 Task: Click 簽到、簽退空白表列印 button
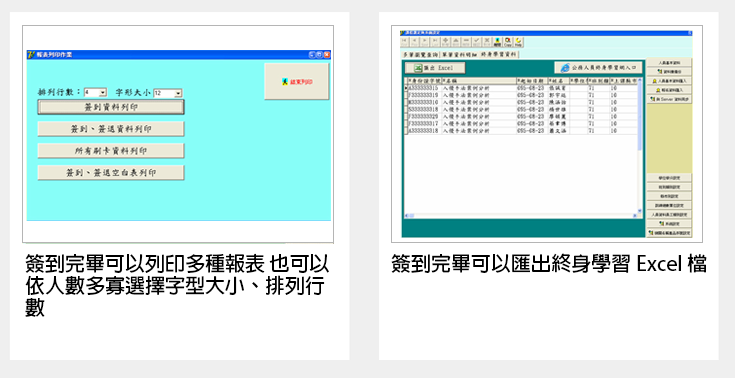click(x=111, y=173)
